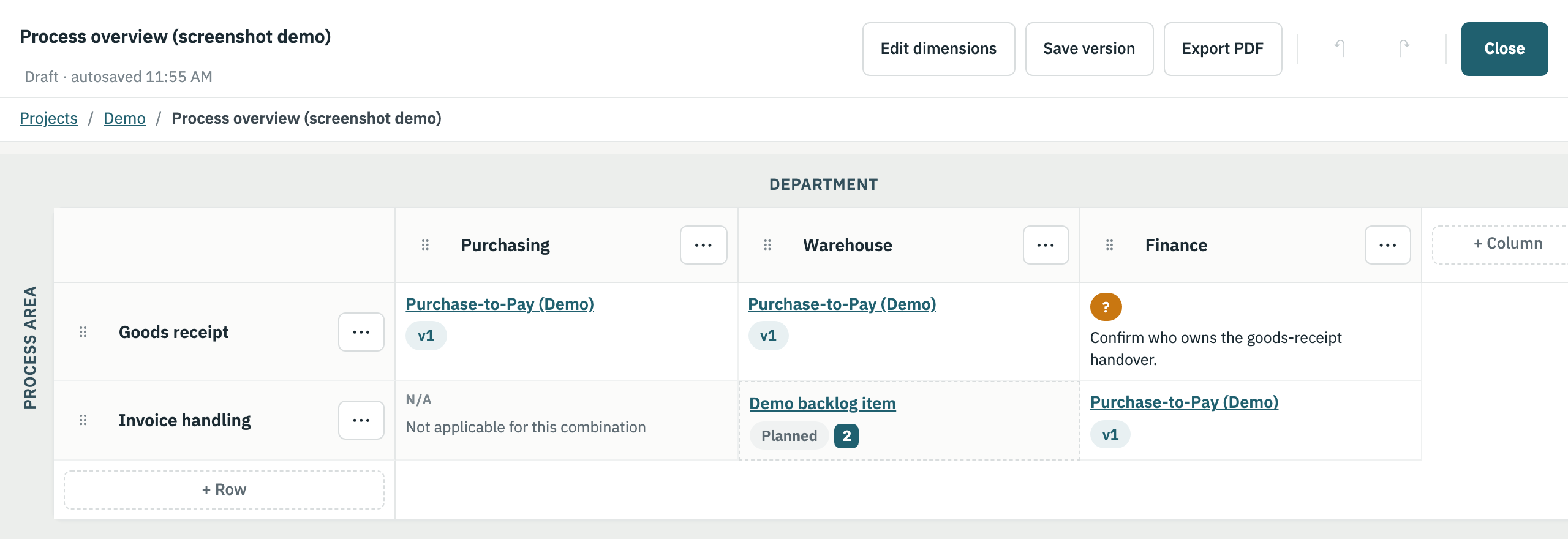Select the Warehouse column header text
Screen dimensions: 1568x539
coord(848,245)
